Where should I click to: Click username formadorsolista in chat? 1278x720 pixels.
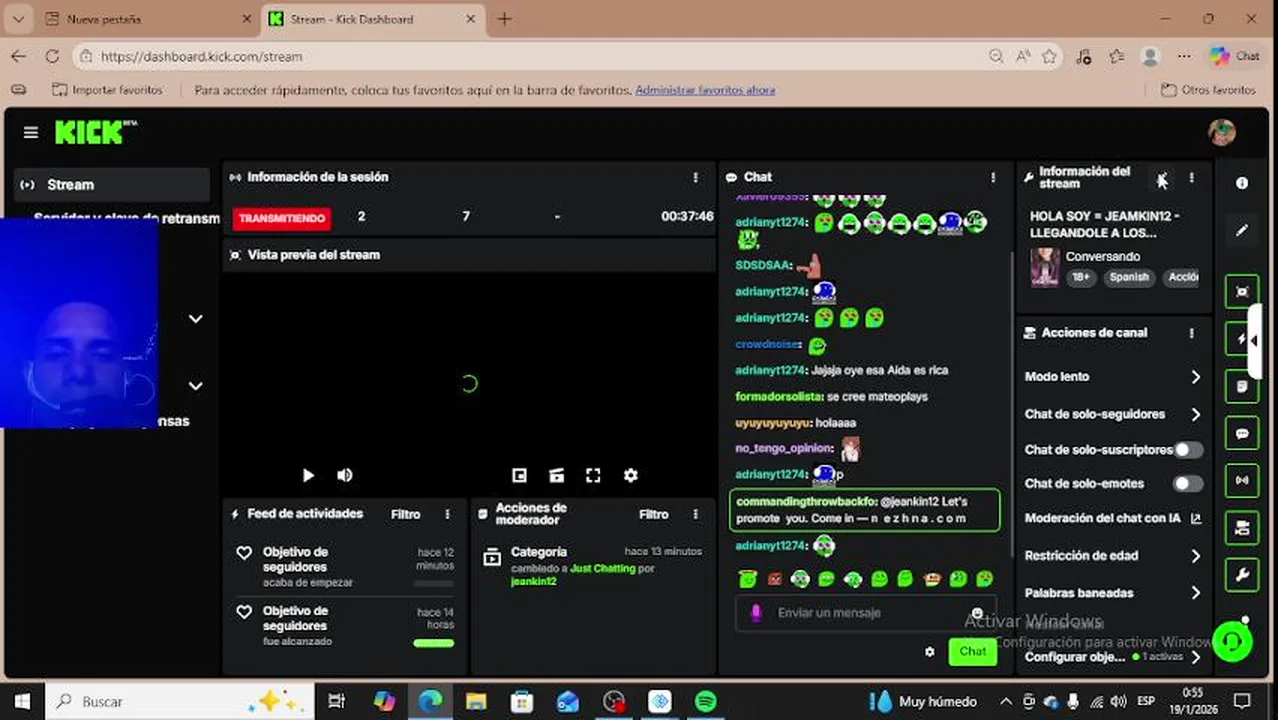[x=779, y=397]
